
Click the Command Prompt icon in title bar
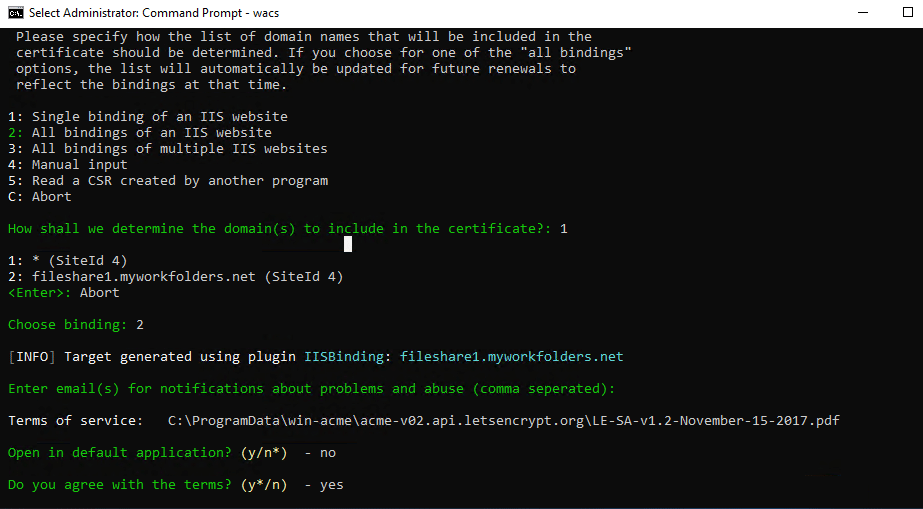(x=16, y=13)
